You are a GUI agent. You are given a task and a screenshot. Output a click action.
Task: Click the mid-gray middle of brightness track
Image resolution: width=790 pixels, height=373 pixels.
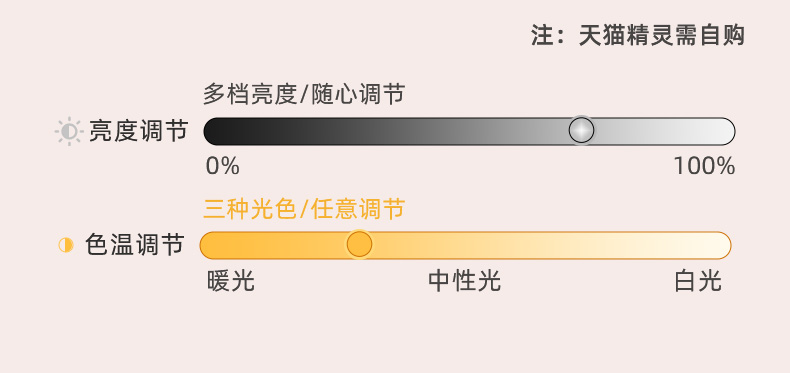[x=470, y=132]
